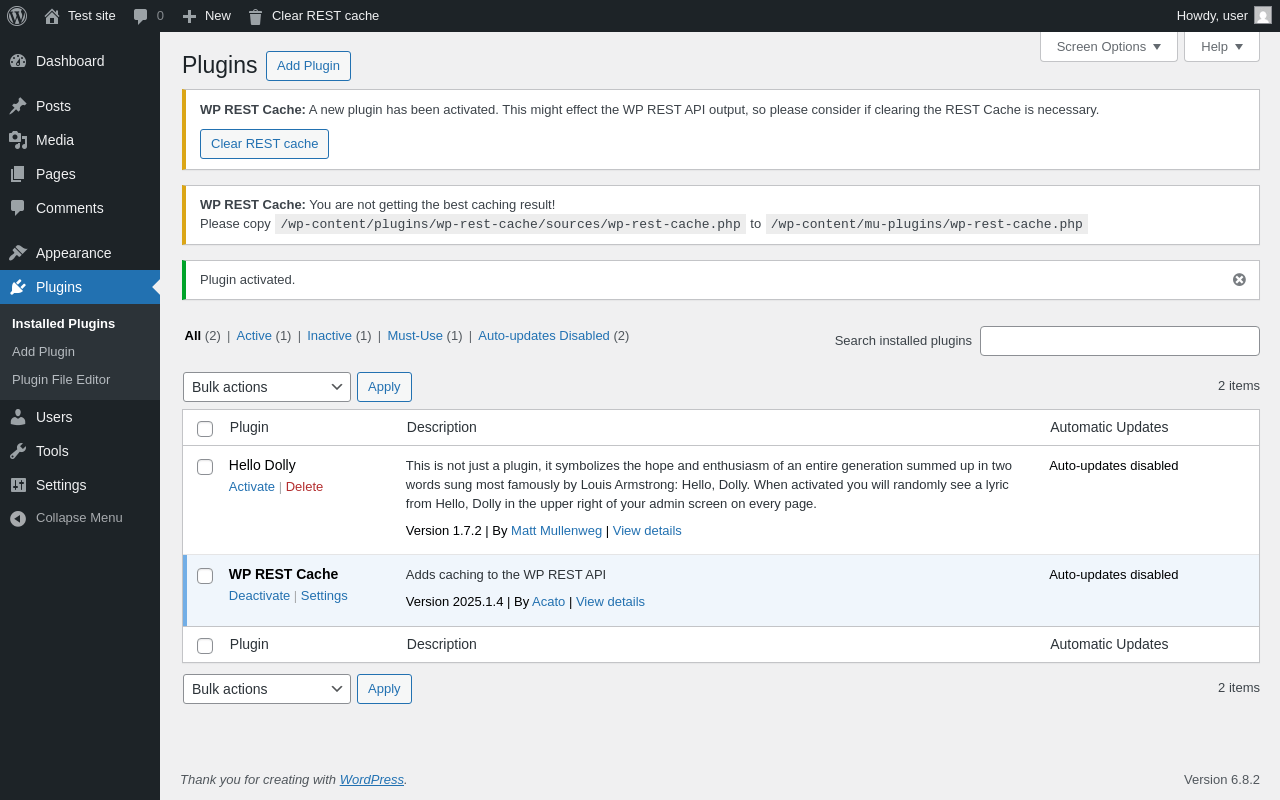1280x800 pixels.
Task: Click the Settings sliders icon
Action: (18, 485)
